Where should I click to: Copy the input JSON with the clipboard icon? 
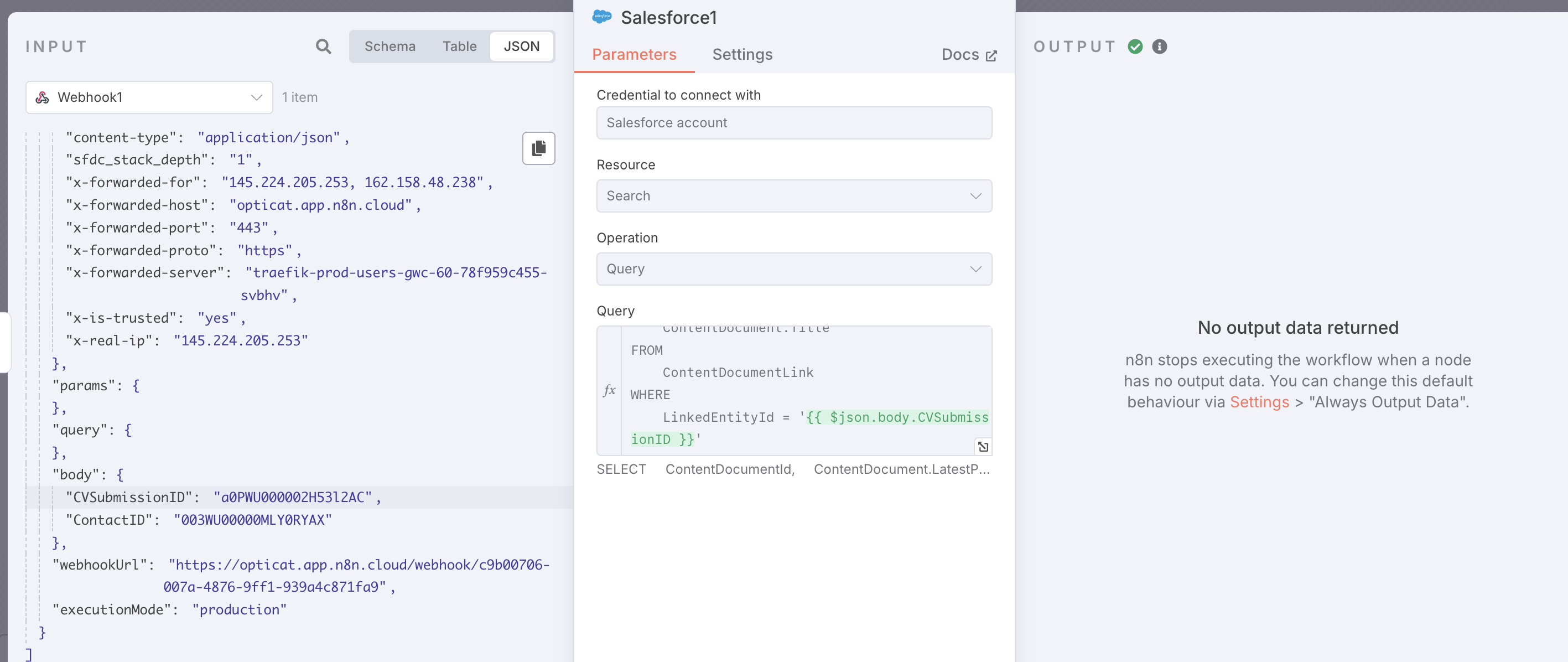[x=539, y=148]
